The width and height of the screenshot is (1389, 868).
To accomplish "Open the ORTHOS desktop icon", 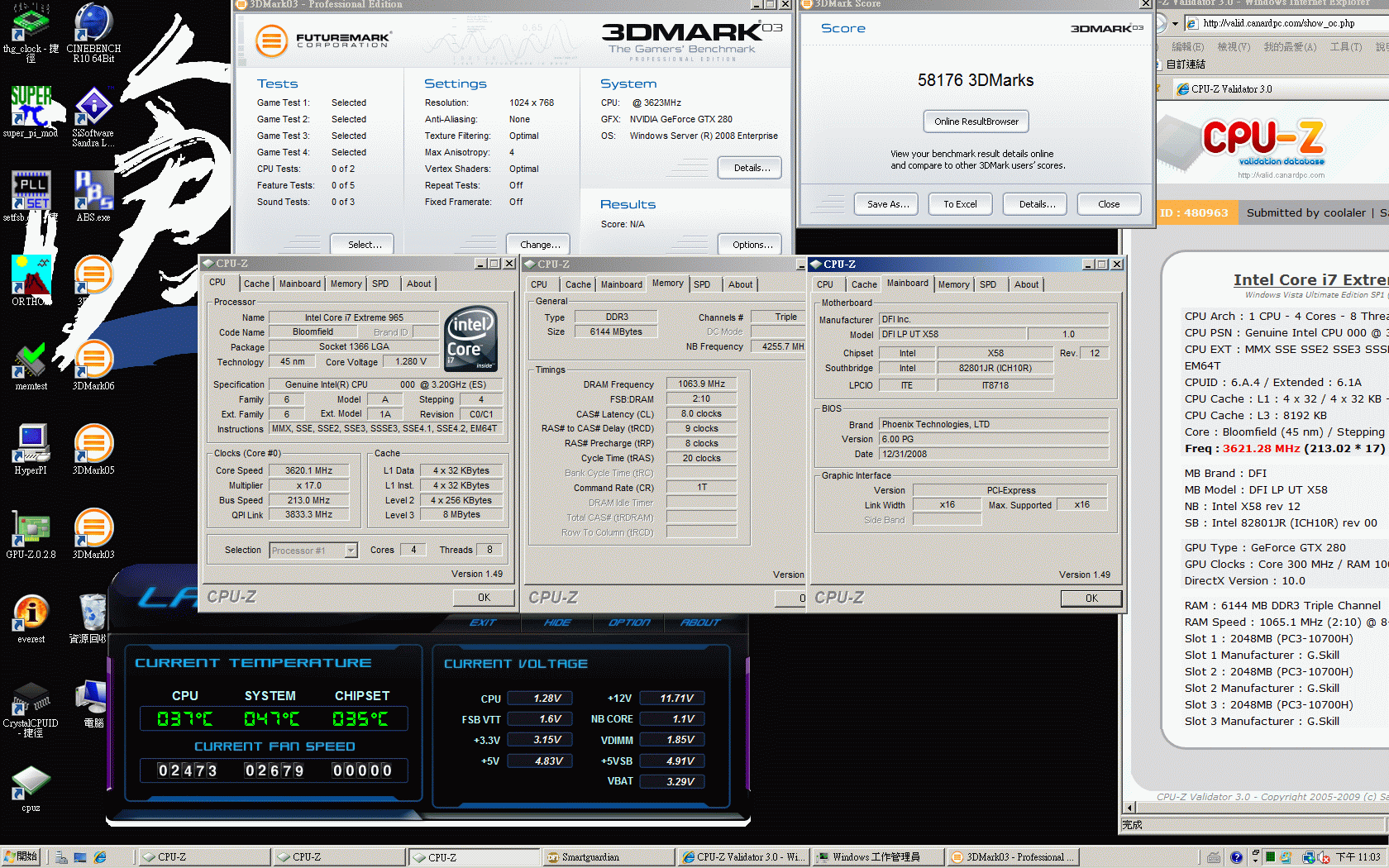I will (31, 281).
